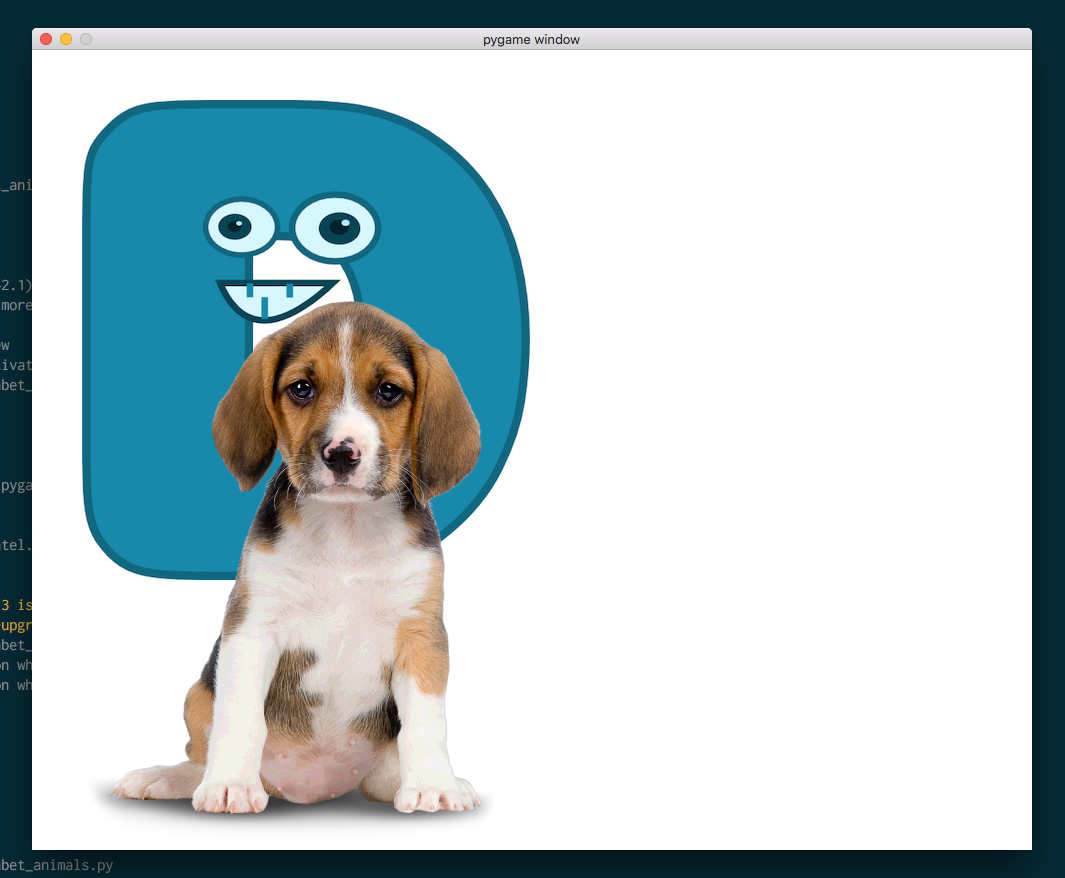This screenshot has width=1065, height=878.
Task: Minimize the pygame window with yellow button
Action: click(66, 39)
